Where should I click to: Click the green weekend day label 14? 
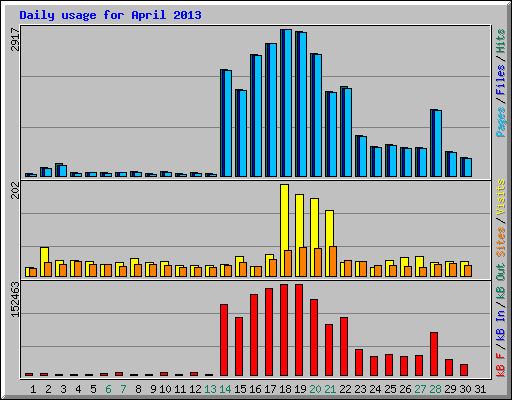[225, 389]
